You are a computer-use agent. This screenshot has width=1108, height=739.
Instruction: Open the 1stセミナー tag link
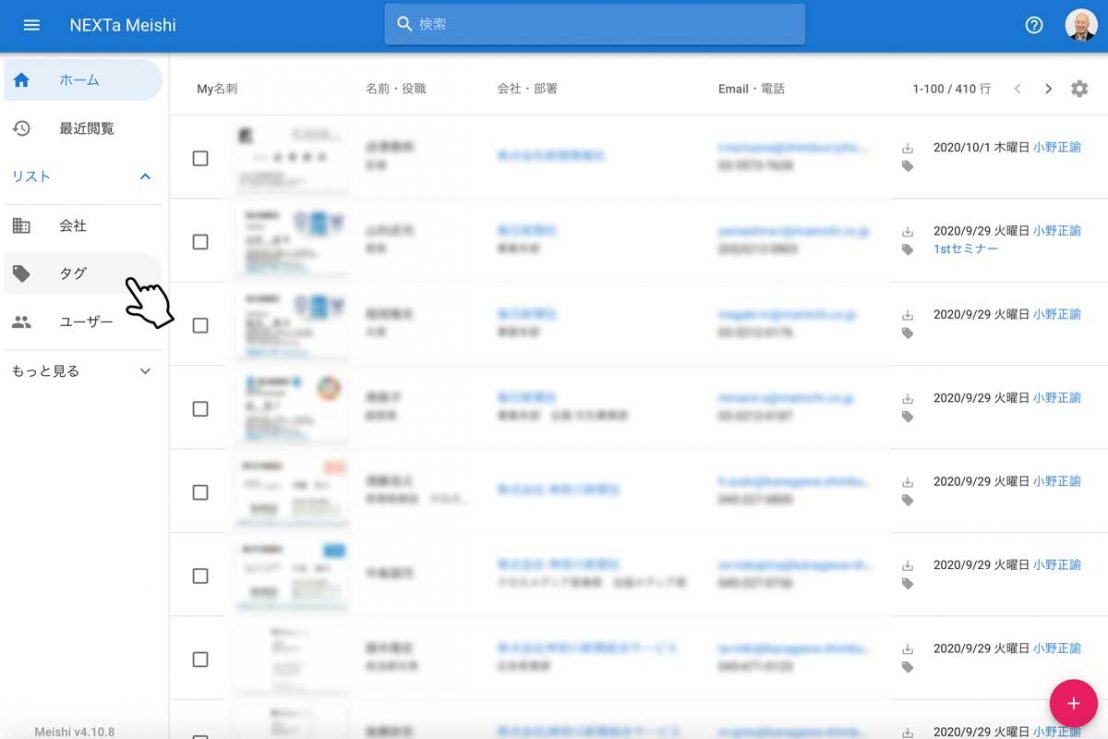coord(965,249)
